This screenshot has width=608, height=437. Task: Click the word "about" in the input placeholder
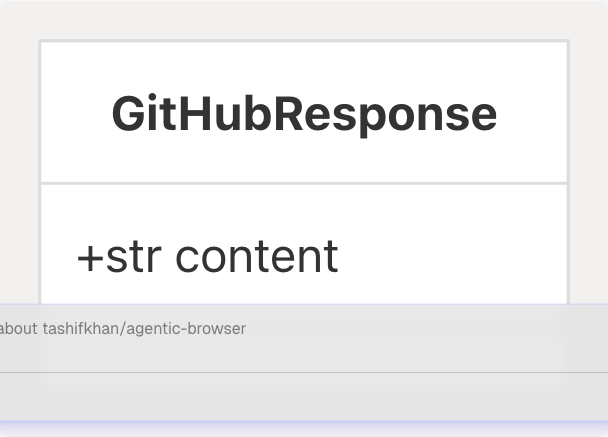coord(19,329)
